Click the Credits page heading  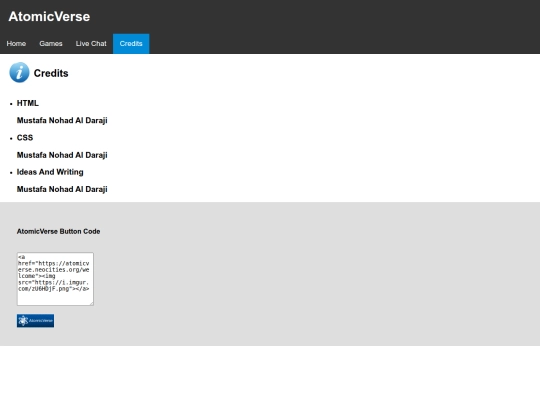click(51, 73)
